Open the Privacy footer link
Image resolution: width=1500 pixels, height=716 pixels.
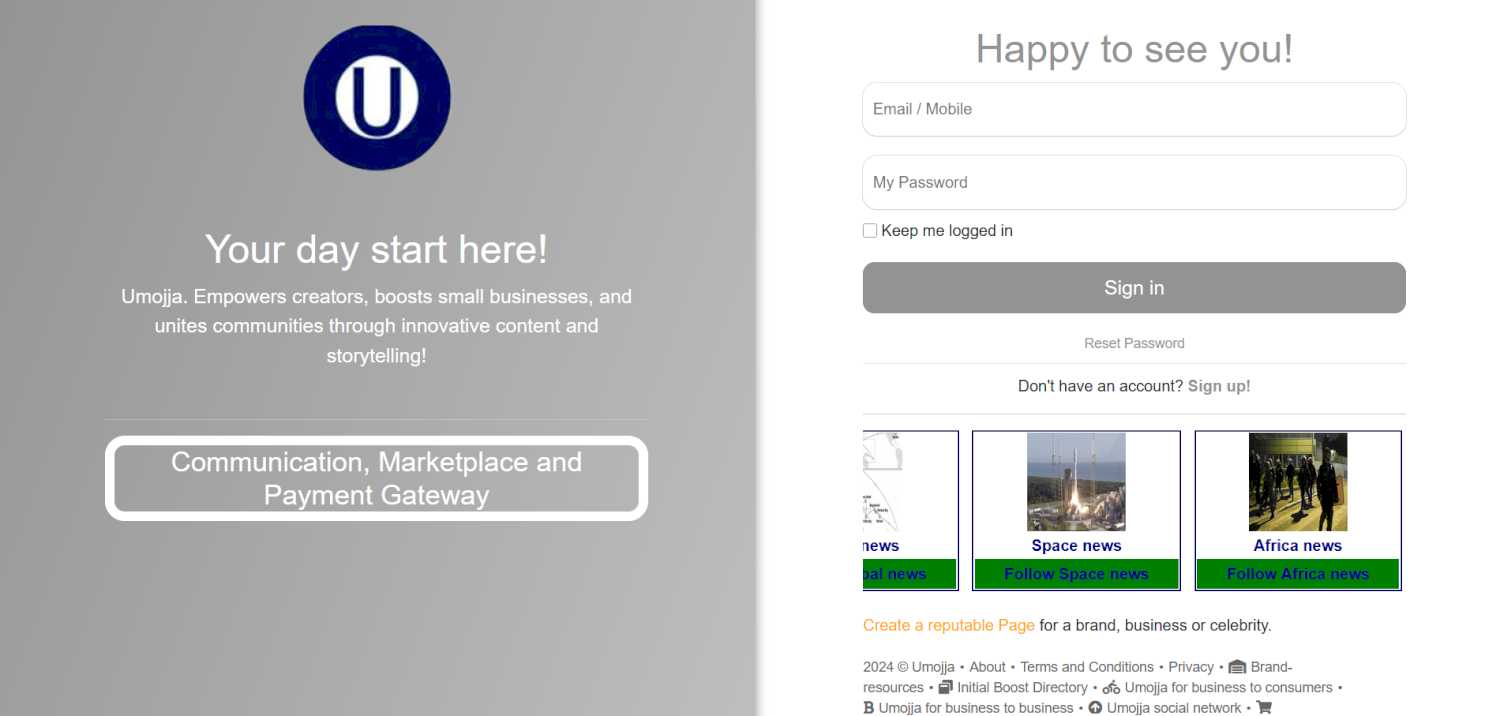pyautogui.click(x=1191, y=667)
